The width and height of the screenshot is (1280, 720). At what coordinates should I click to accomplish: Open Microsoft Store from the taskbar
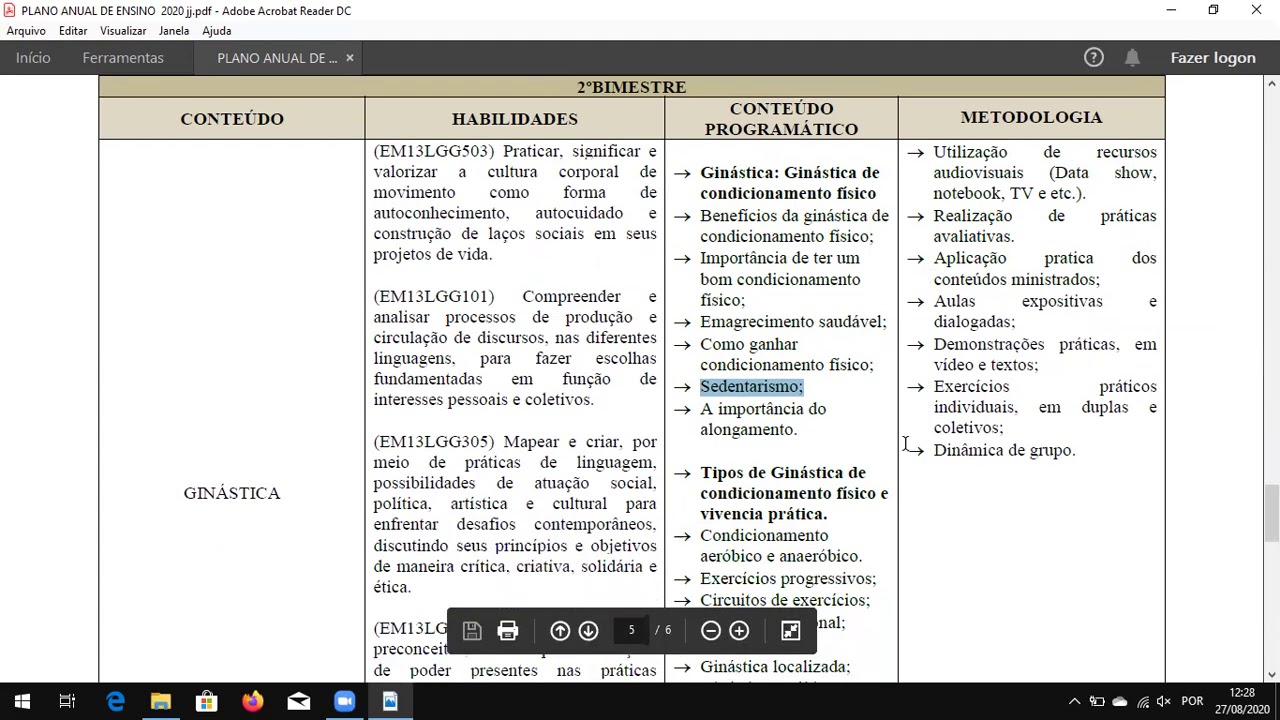[206, 701]
